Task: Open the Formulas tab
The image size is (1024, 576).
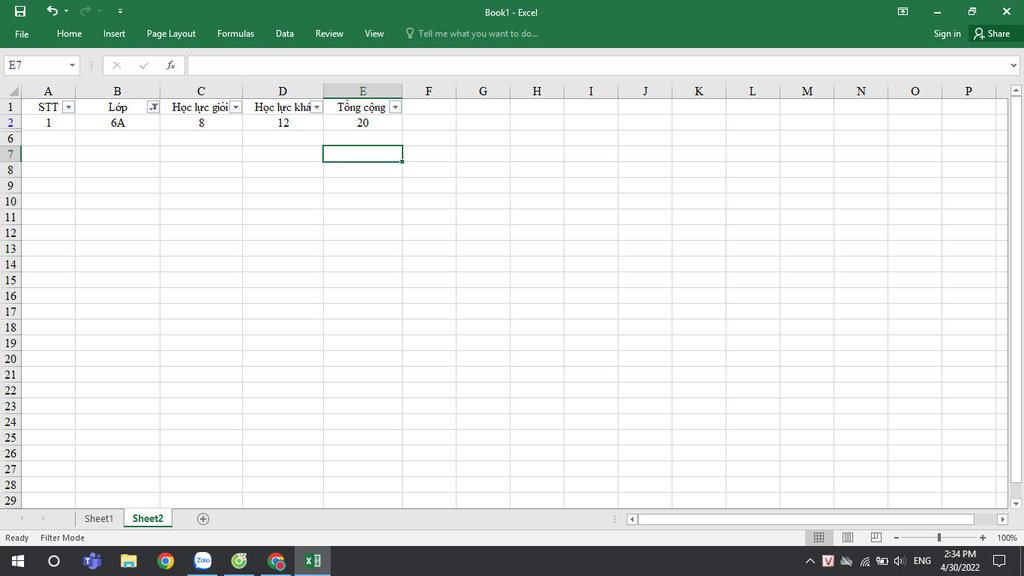Action: coord(236,34)
